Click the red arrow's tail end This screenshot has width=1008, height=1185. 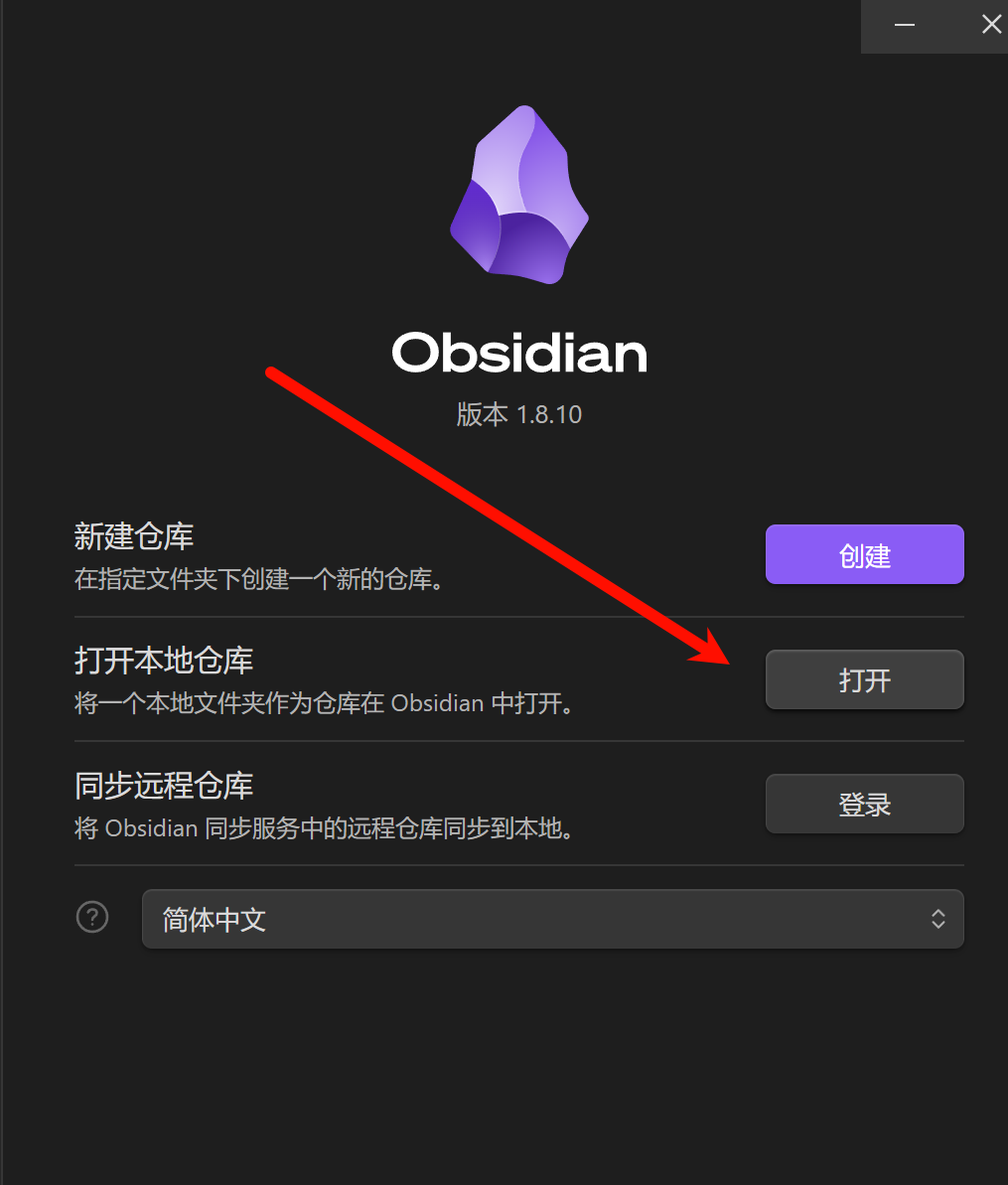(x=270, y=371)
